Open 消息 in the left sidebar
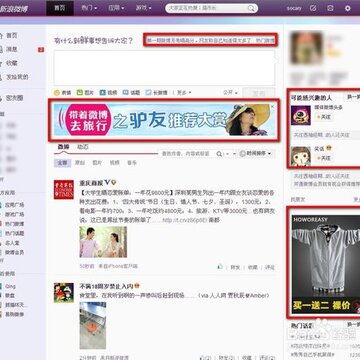The image size is (360, 360). pos(12,49)
